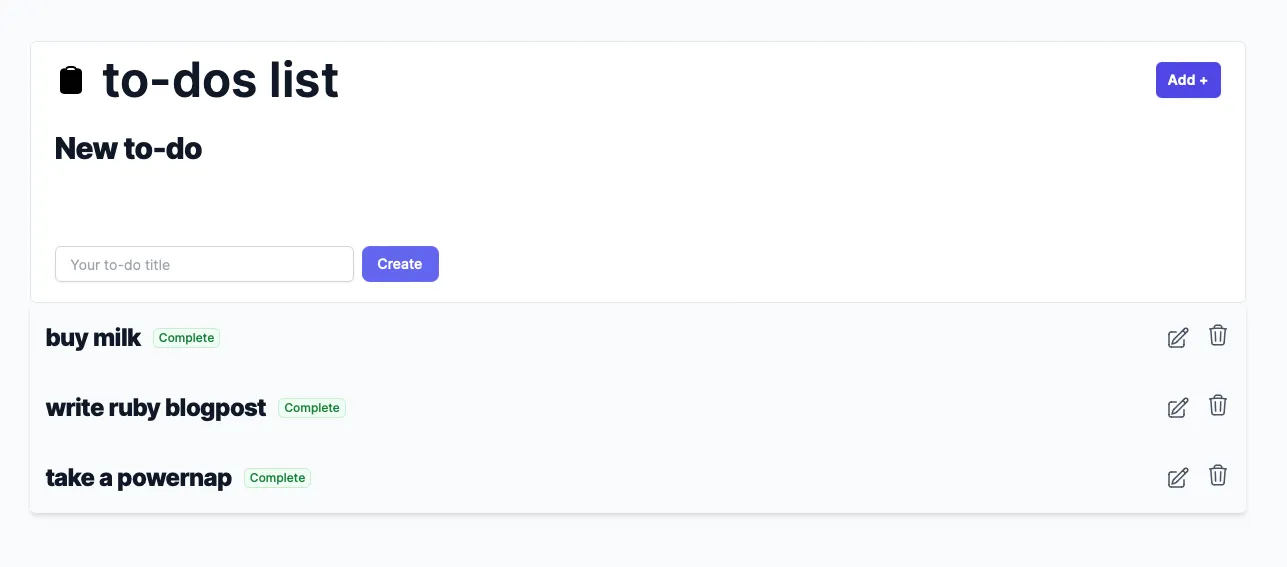Viewport: 1287px width, 567px height.
Task: Edit the buy milk to-do
Action: pyautogui.click(x=1178, y=338)
